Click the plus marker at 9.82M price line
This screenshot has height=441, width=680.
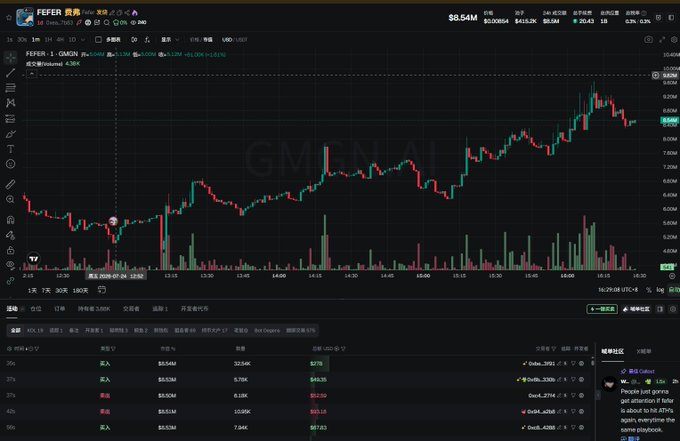[655, 75]
